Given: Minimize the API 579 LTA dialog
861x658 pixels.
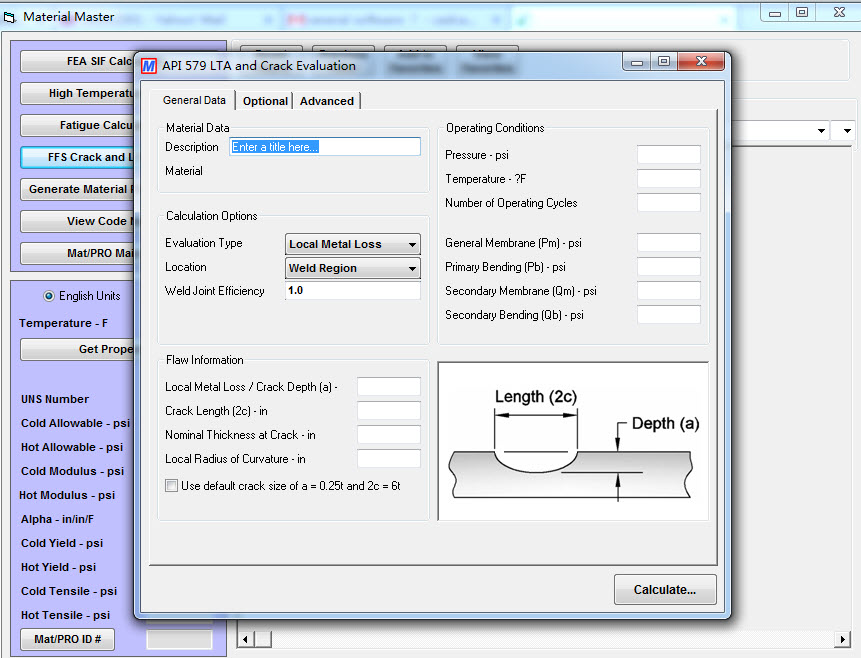Looking at the screenshot, I should [637, 62].
